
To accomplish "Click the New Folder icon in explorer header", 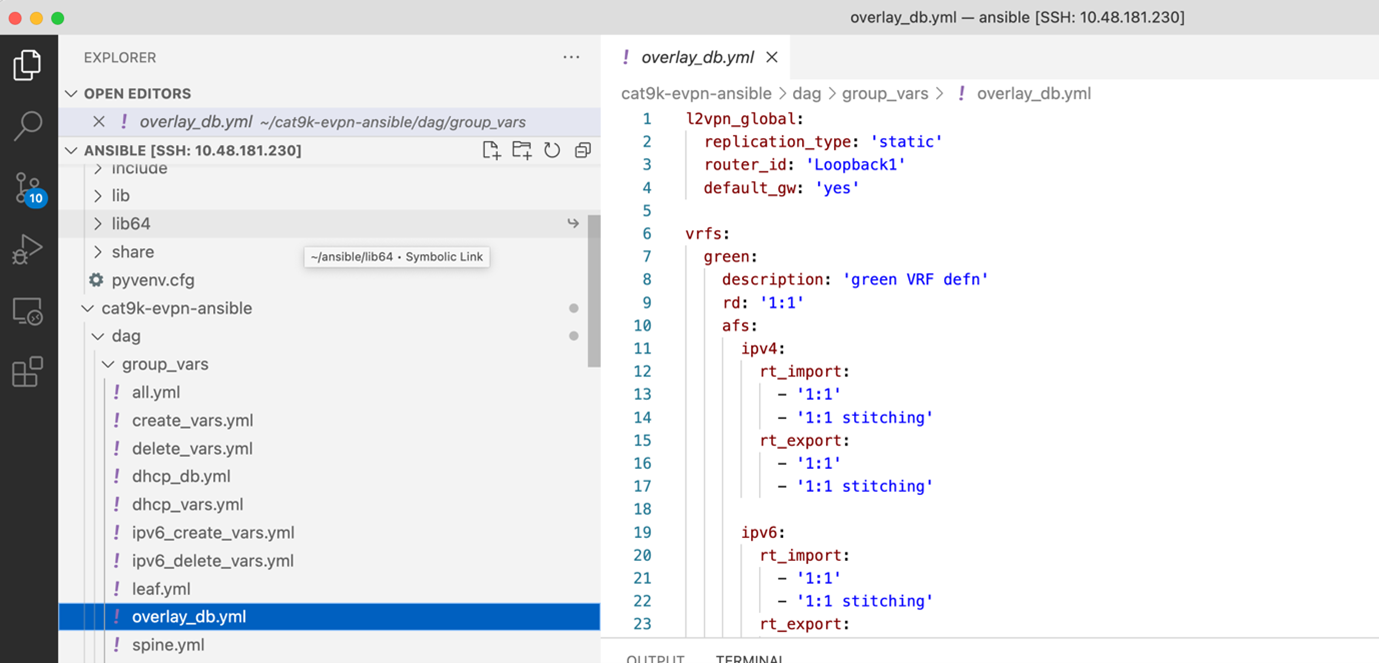I will click(x=522, y=150).
